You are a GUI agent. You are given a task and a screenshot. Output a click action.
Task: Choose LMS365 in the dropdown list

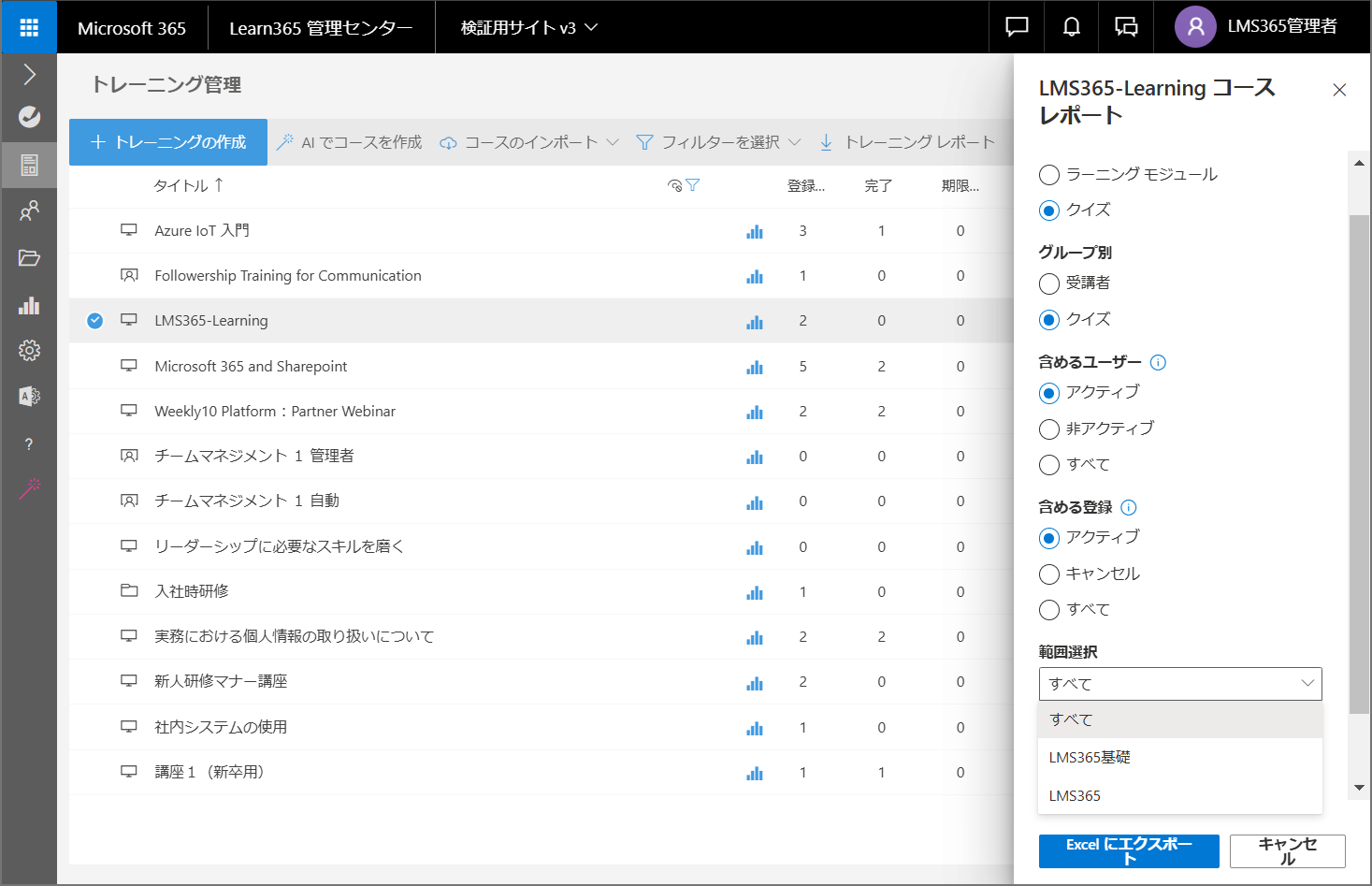[1180, 795]
